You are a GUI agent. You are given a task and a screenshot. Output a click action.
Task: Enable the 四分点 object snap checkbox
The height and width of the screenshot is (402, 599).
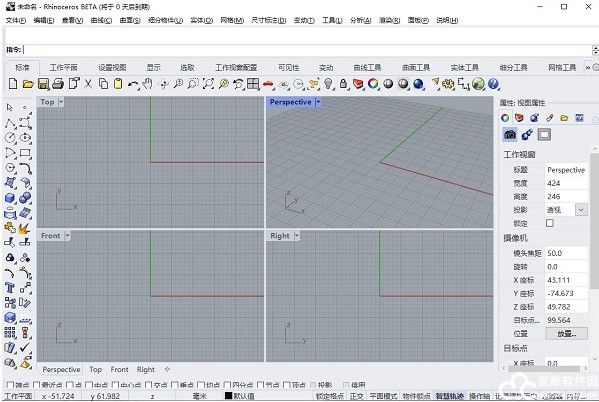[227, 385]
